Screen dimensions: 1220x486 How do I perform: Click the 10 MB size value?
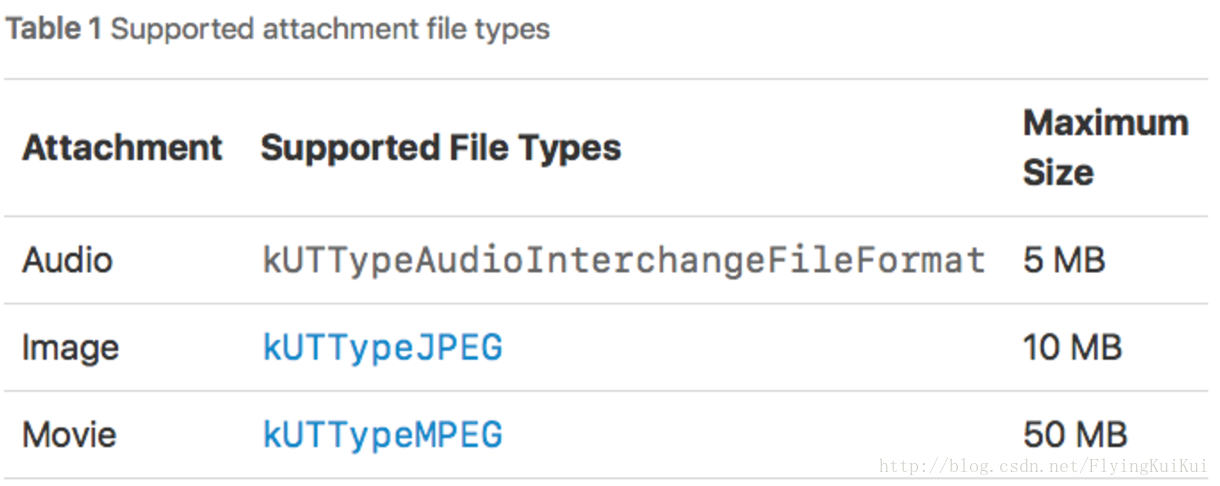(1072, 348)
